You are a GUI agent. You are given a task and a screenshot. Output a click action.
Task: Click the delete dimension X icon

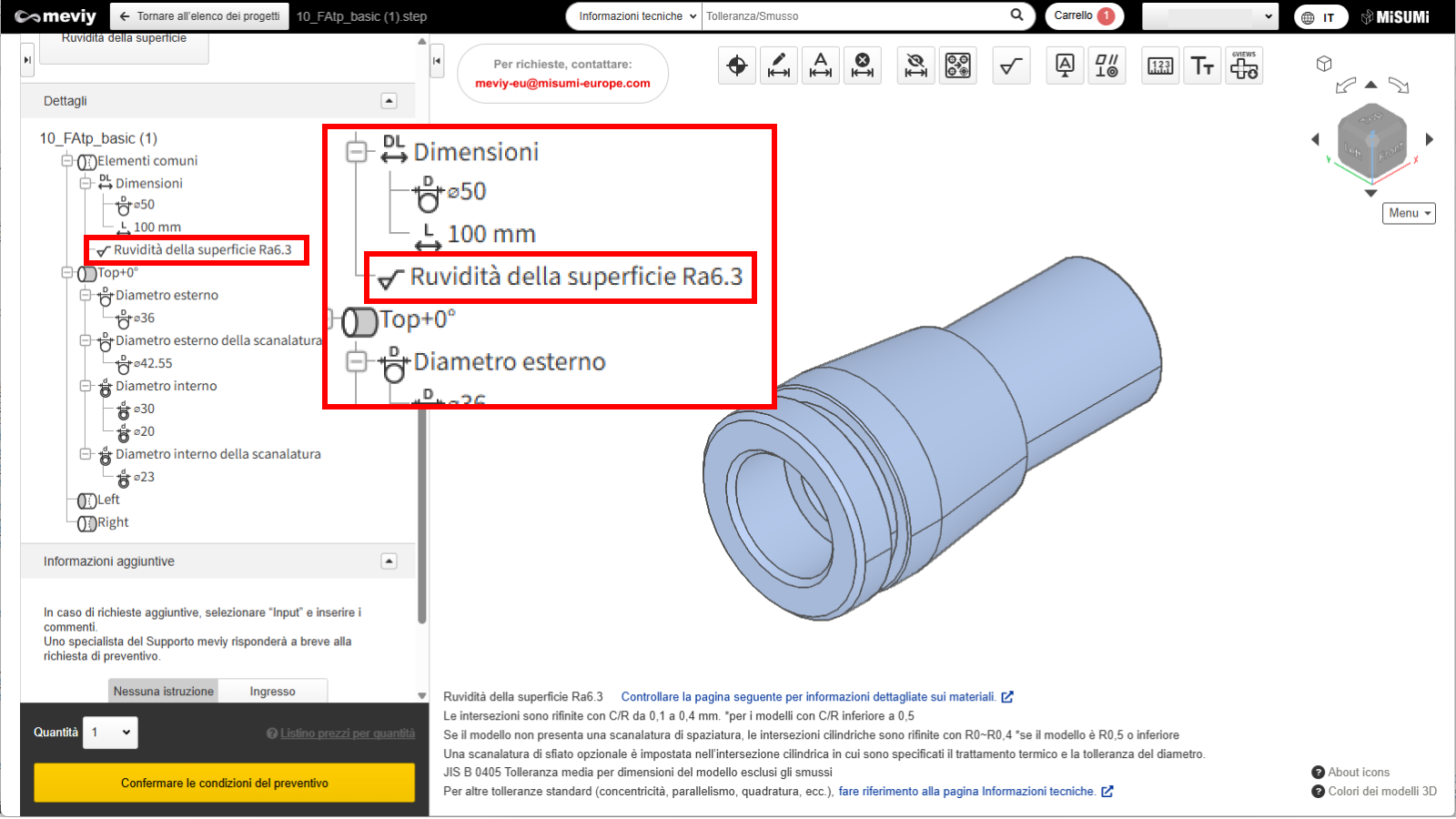863,66
